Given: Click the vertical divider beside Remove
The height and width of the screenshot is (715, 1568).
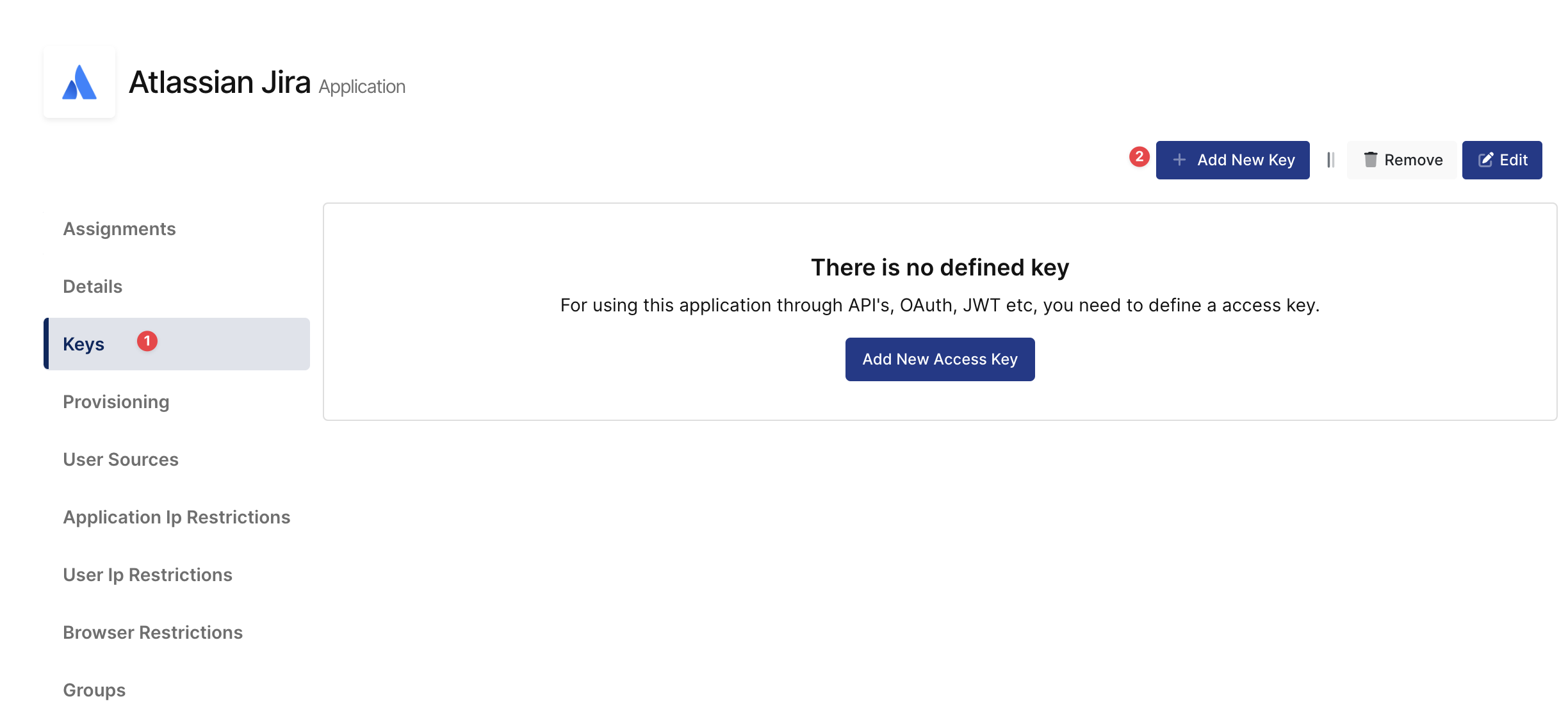Looking at the screenshot, I should pos(1330,160).
